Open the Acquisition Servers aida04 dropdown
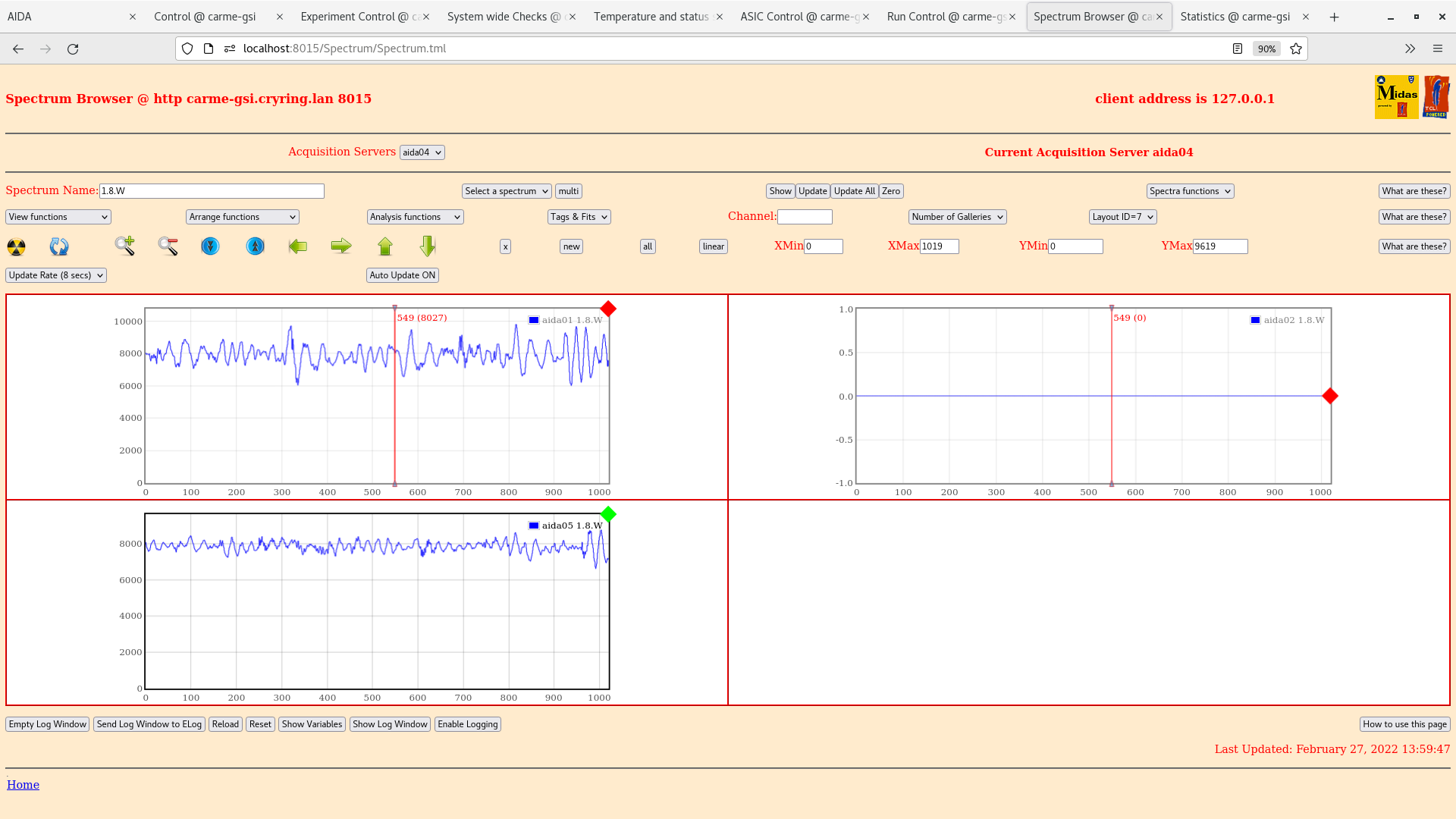Screen dimensions: 1456x819 pos(422,152)
